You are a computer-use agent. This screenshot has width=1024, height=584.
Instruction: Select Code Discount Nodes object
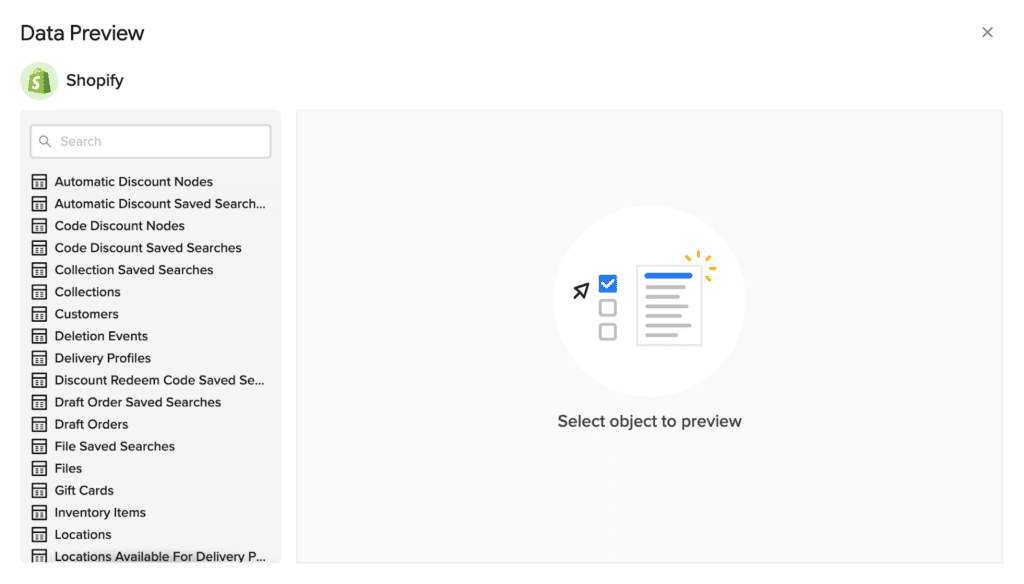pos(119,226)
